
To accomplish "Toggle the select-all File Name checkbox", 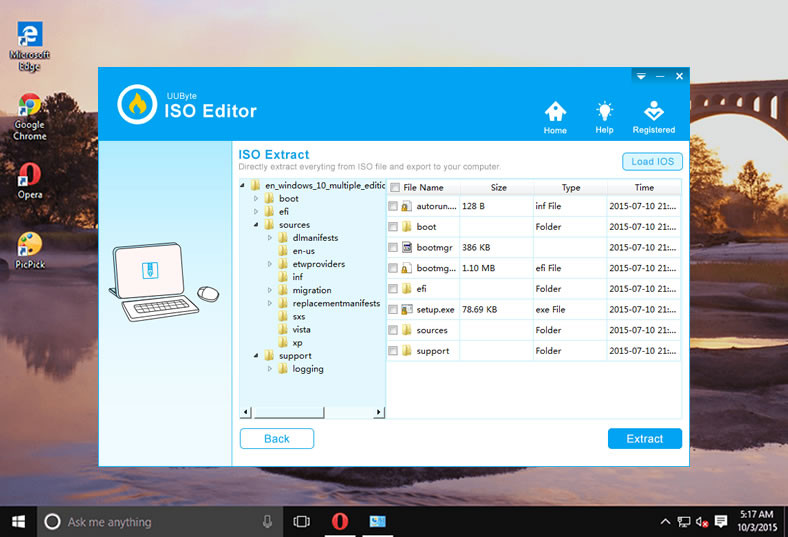I will [x=395, y=188].
